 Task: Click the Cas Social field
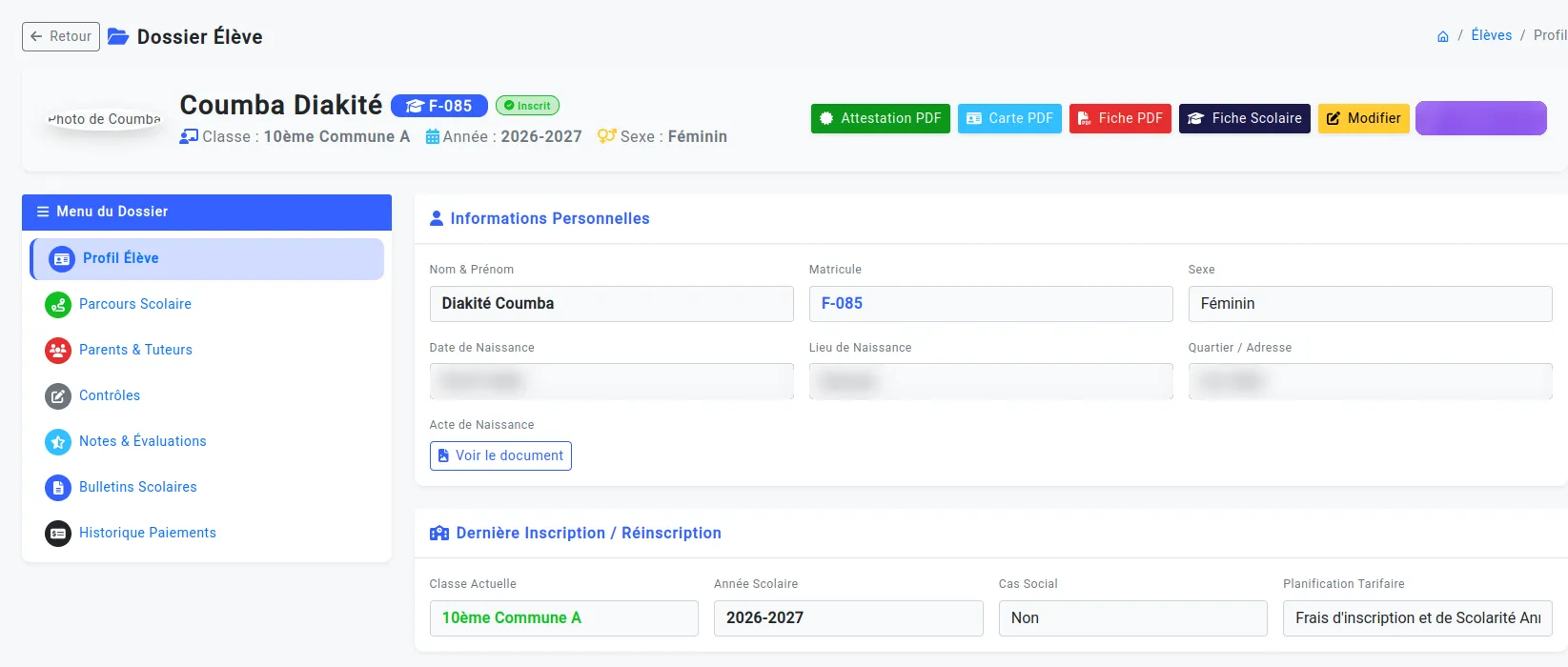tap(1133, 618)
